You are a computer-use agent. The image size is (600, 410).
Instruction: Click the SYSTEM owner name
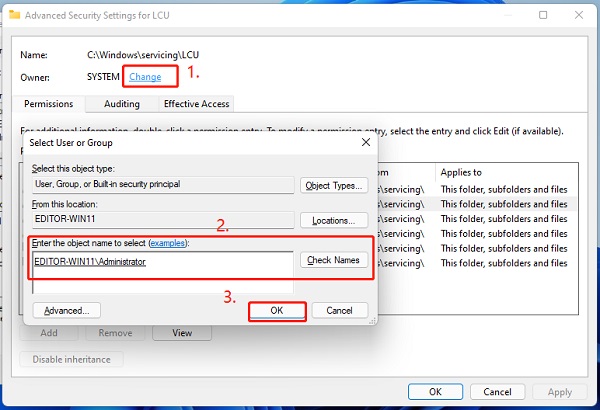coord(103,77)
